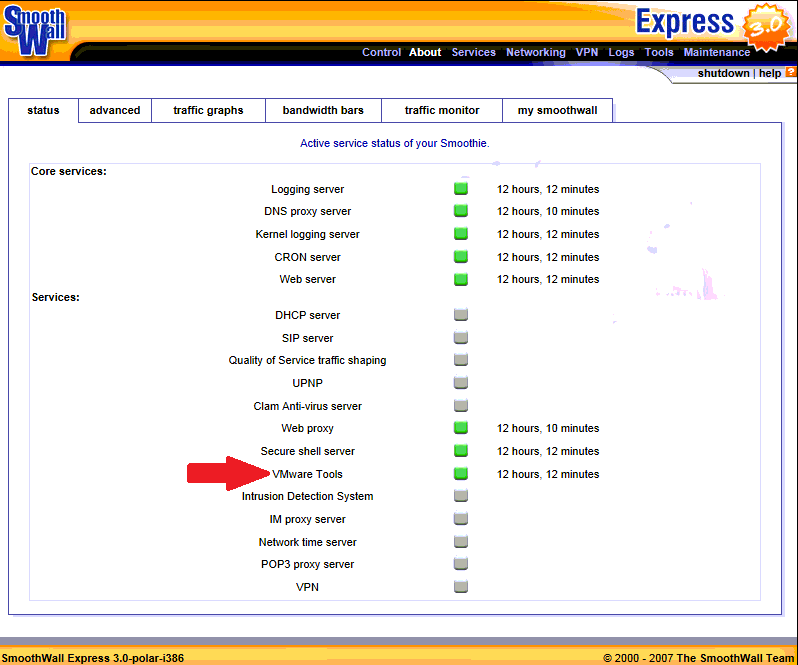The height and width of the screenshot is (665, 798).
Task: Click the Services section heading
Action: point(55,297)
